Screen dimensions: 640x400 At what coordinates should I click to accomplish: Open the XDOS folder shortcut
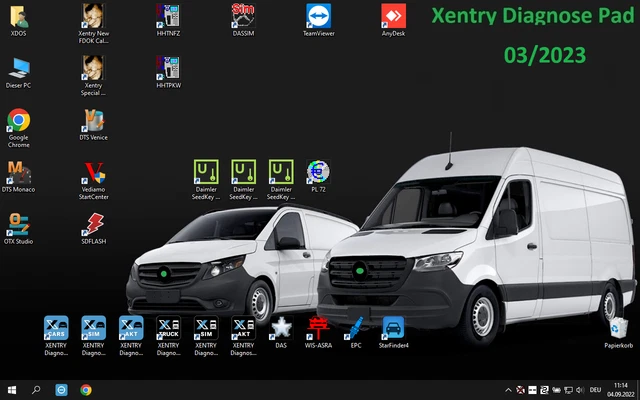tap(18, 20)
